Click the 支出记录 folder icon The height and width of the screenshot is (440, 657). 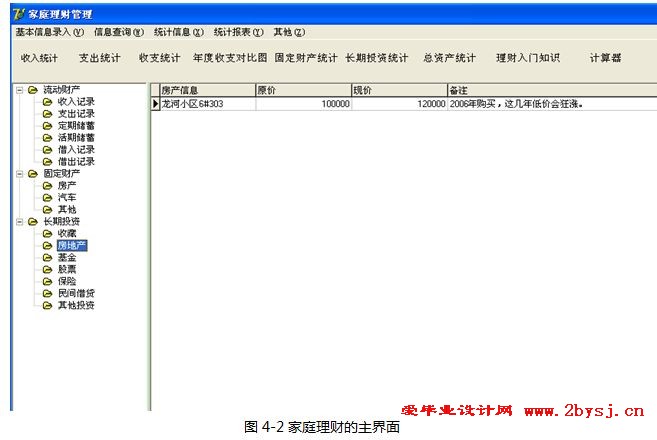coord(47,114)
